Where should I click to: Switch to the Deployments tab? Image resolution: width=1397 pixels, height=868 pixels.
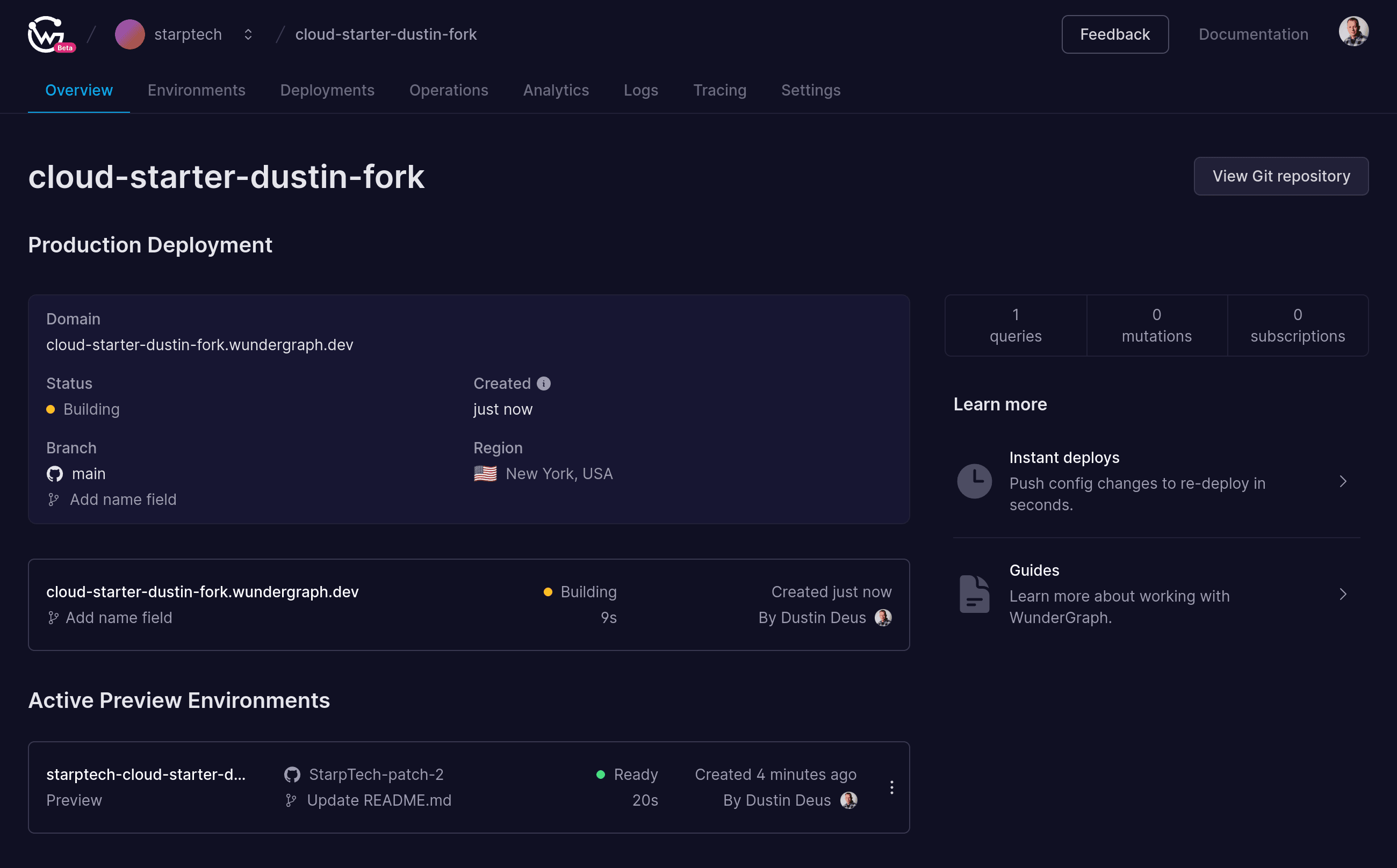point(327,90)
